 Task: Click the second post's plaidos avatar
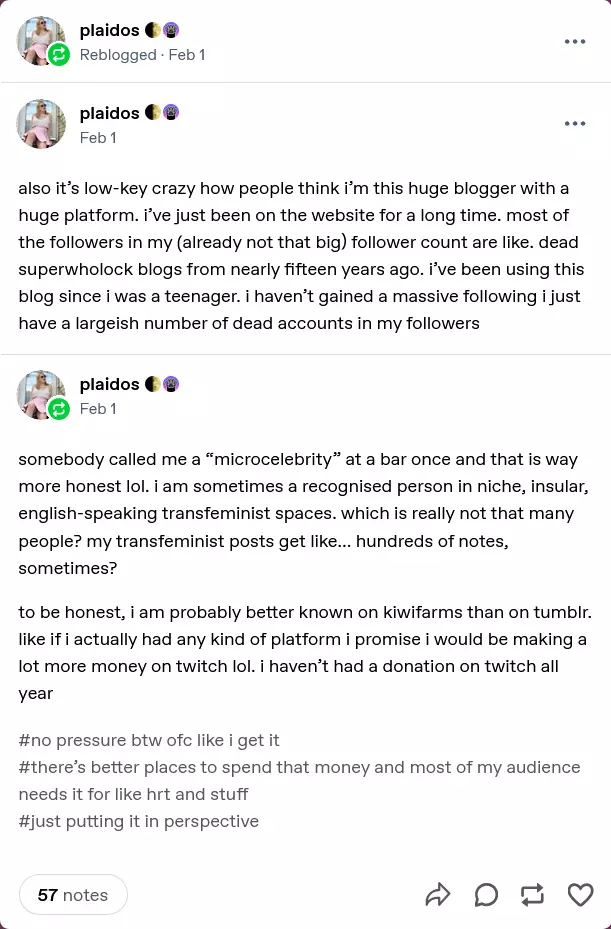tap(41, 124)
